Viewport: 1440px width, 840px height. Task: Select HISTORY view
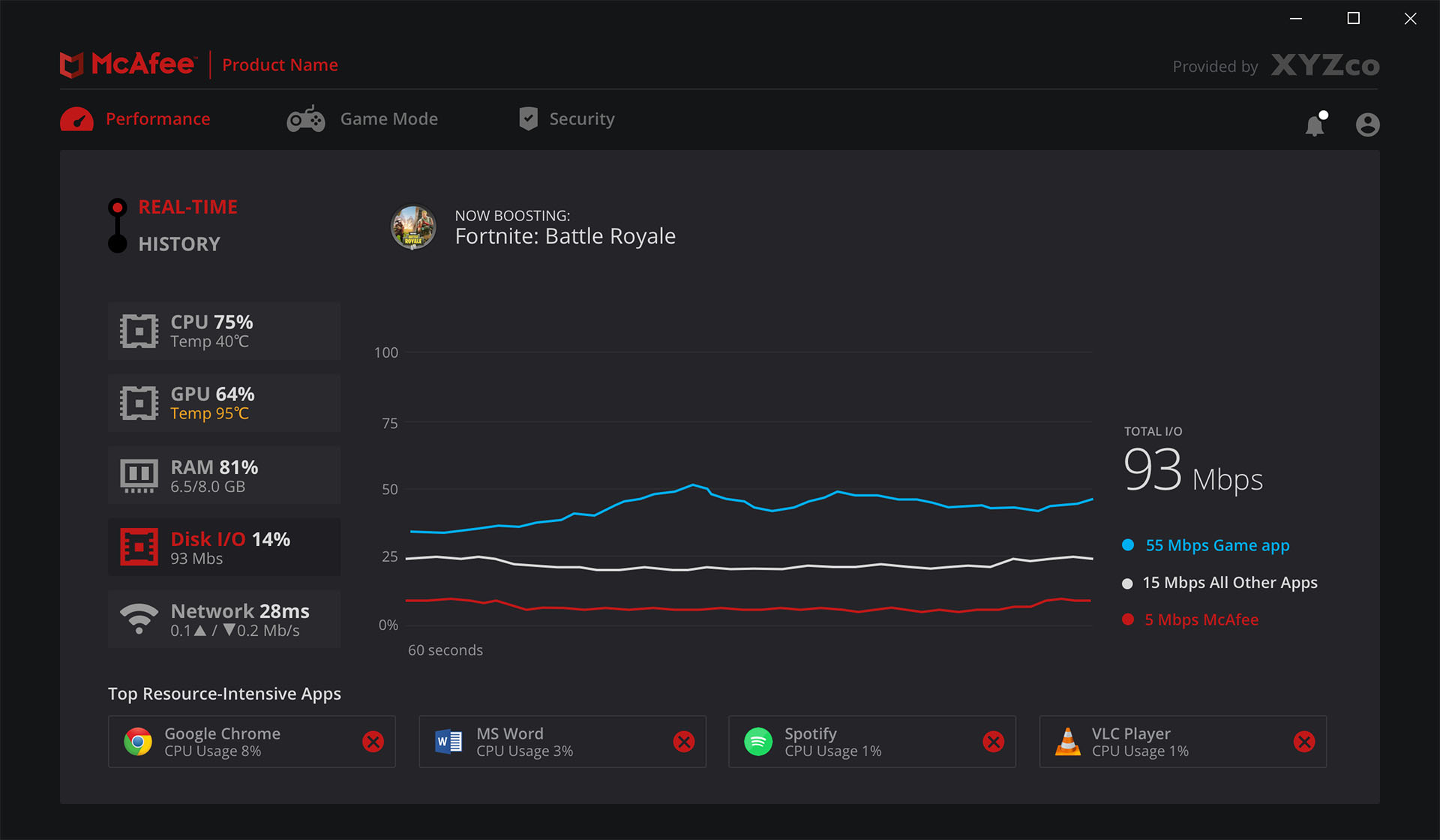[179, 244]
